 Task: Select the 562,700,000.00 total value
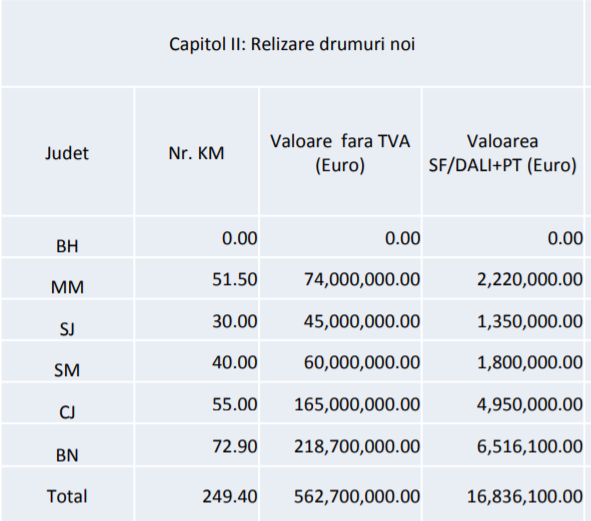point(357,496)
